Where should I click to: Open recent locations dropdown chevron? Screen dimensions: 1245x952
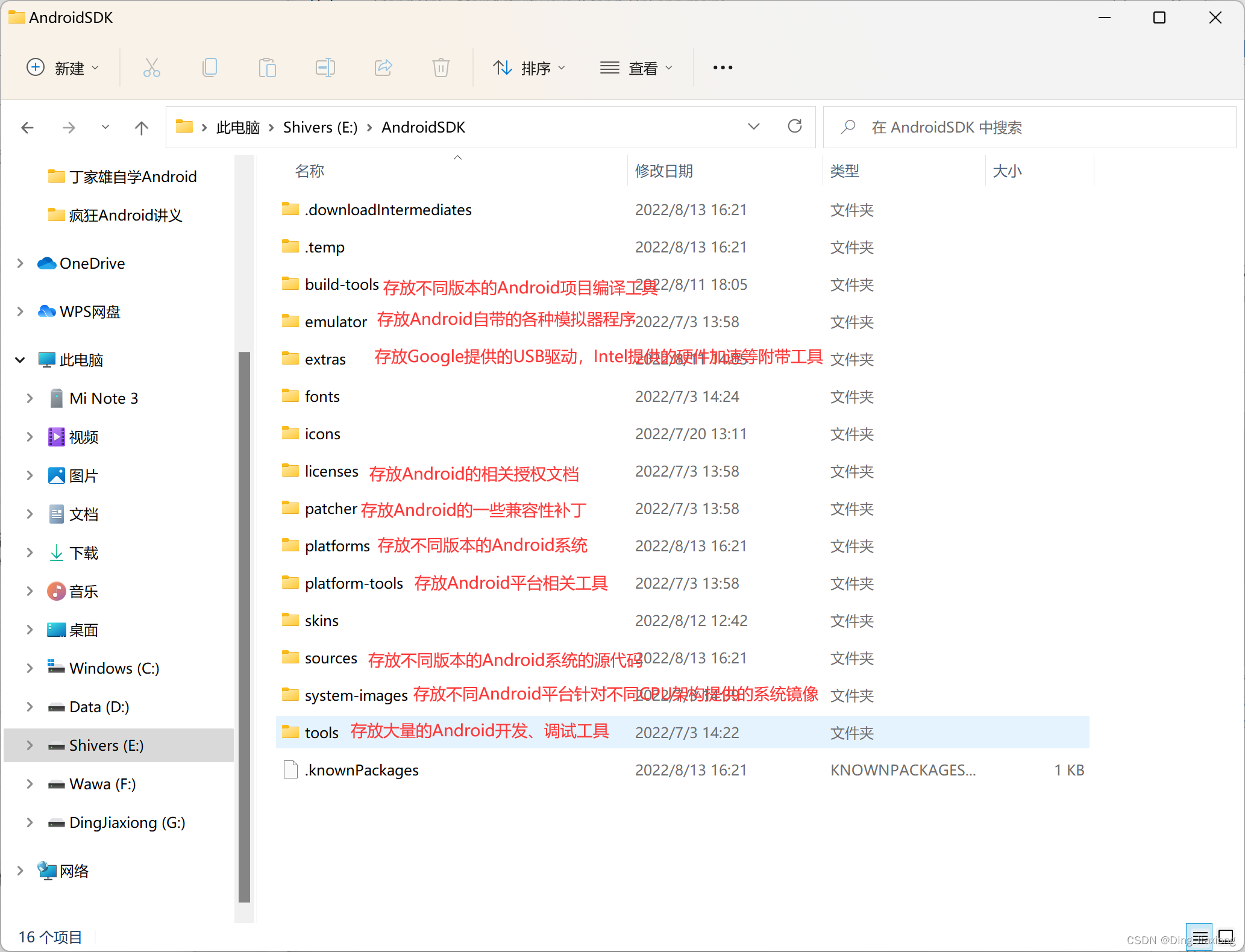point(105,127)
